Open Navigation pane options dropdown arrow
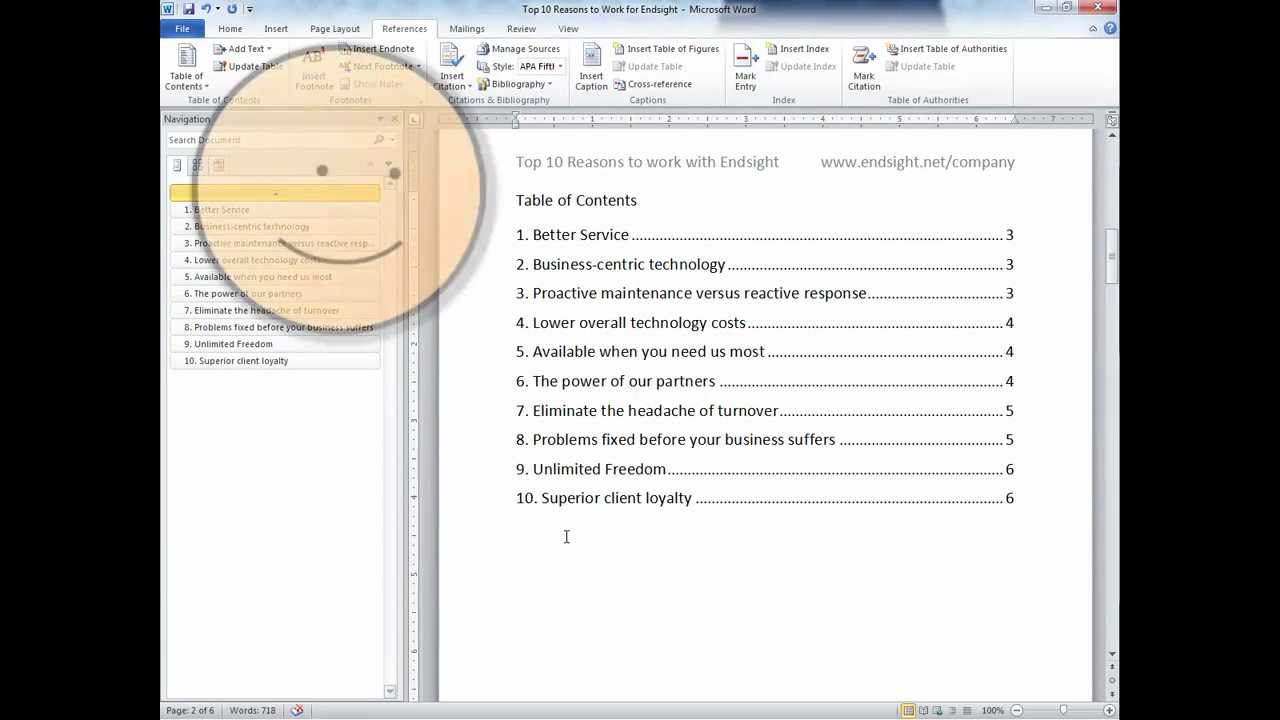1280x720 pixels. click(380, 119)
